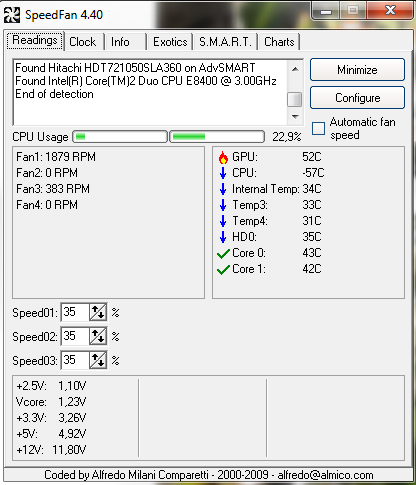
Task: Click the green checkmark beside Core 0
Action: (223, 254)
